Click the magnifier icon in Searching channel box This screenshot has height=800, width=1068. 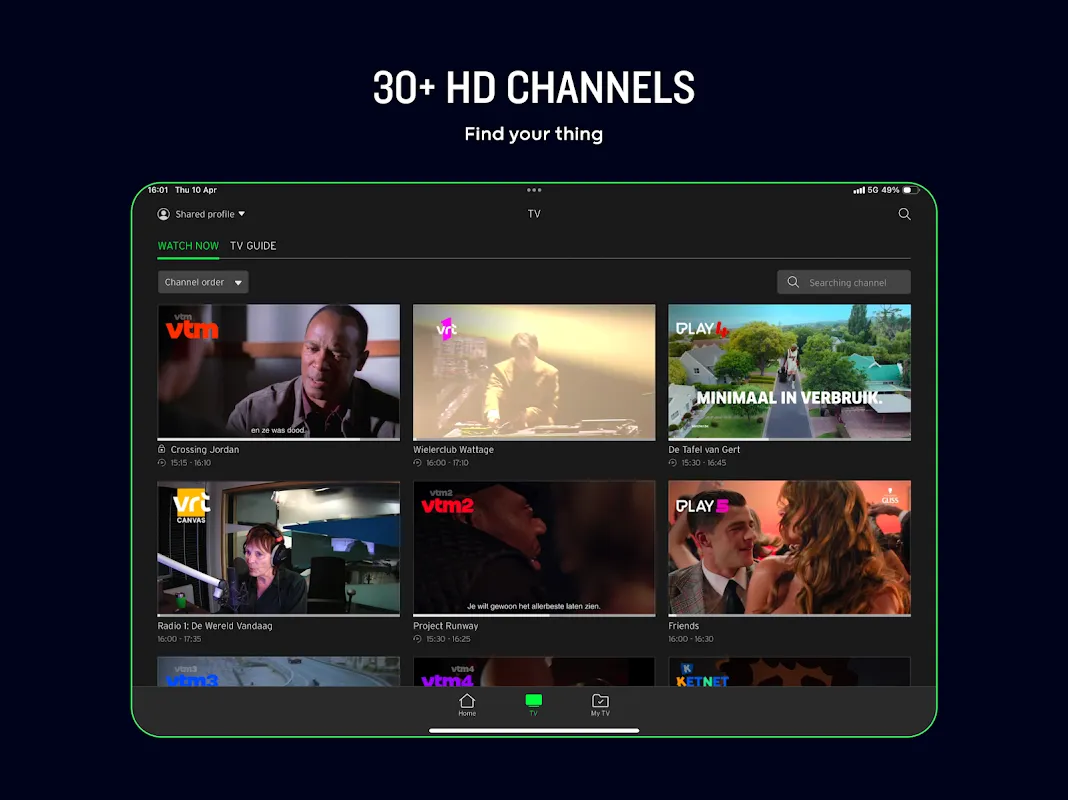[793, 282]
